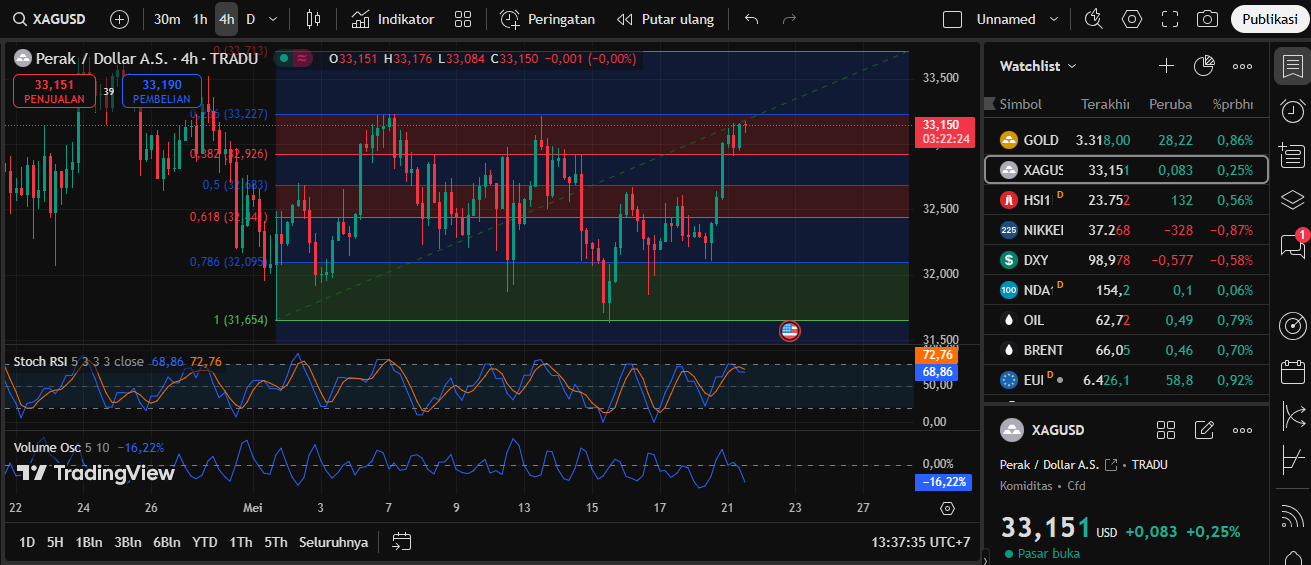The height and width of the screenshot is (565, 1311).
Task: Open the quick search lightning icon
Action: point(1093,19)
